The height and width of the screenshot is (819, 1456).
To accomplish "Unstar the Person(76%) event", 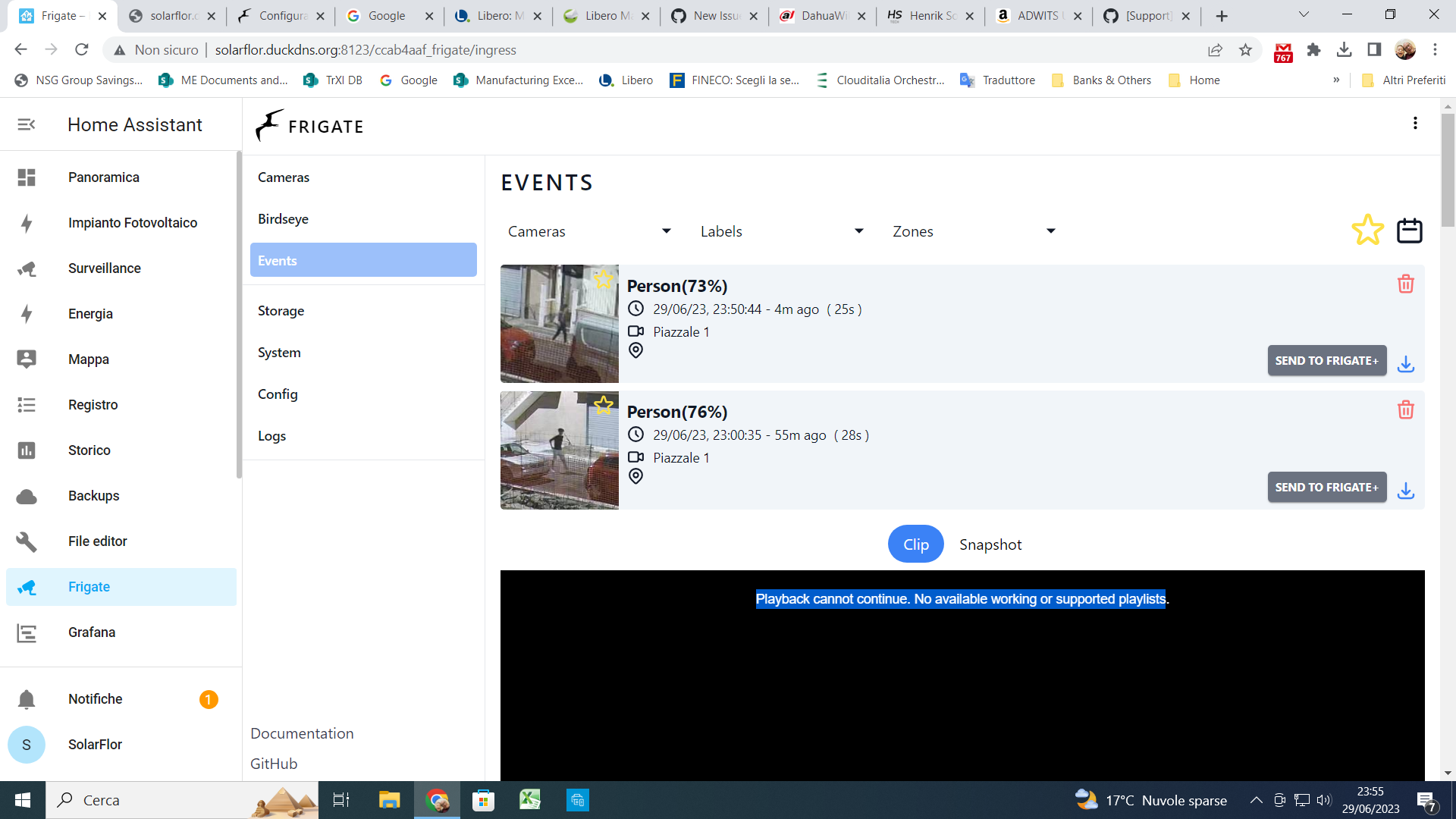I will point(604,406).
